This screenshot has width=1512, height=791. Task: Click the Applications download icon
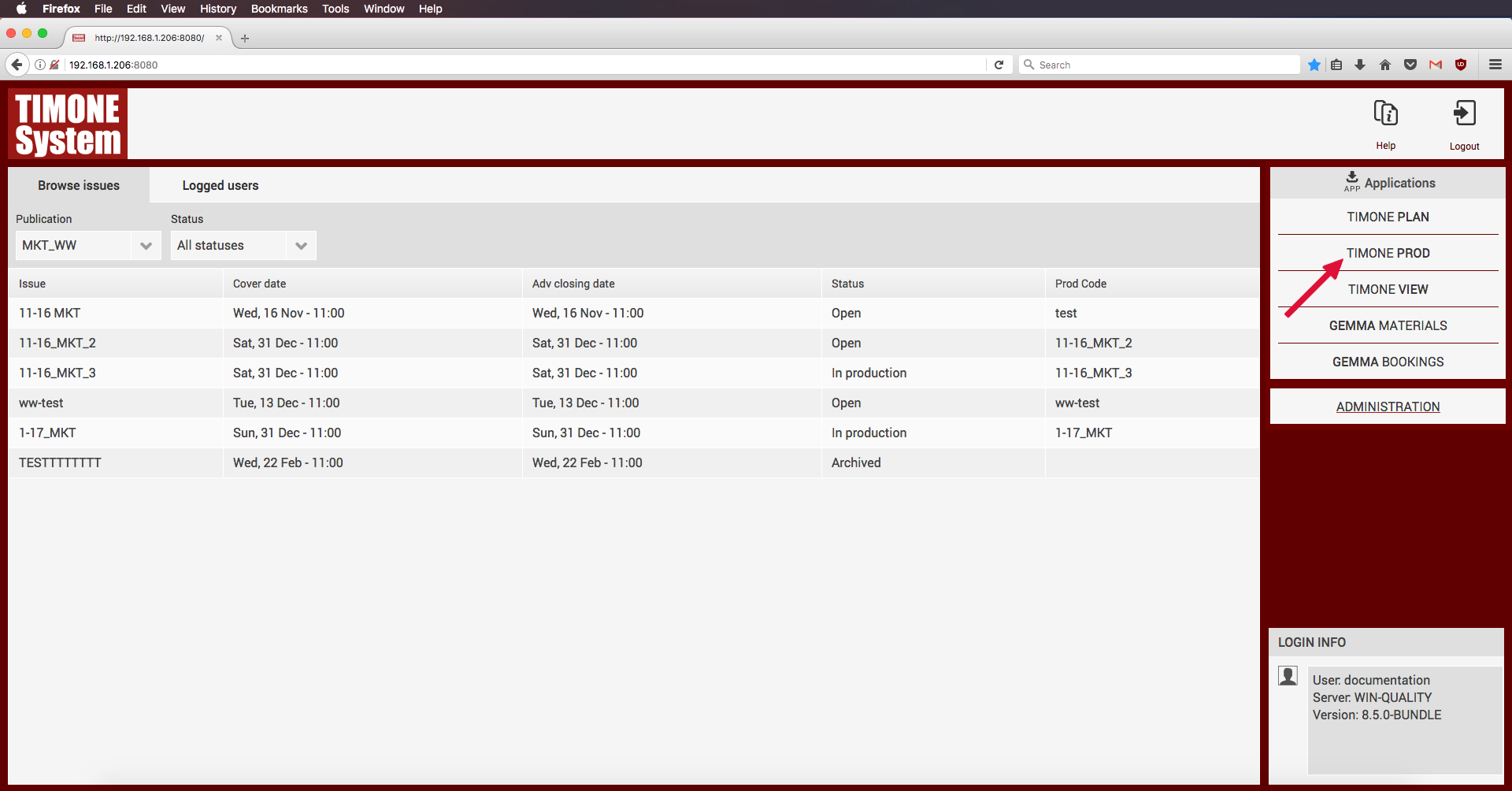(1351, 181)
